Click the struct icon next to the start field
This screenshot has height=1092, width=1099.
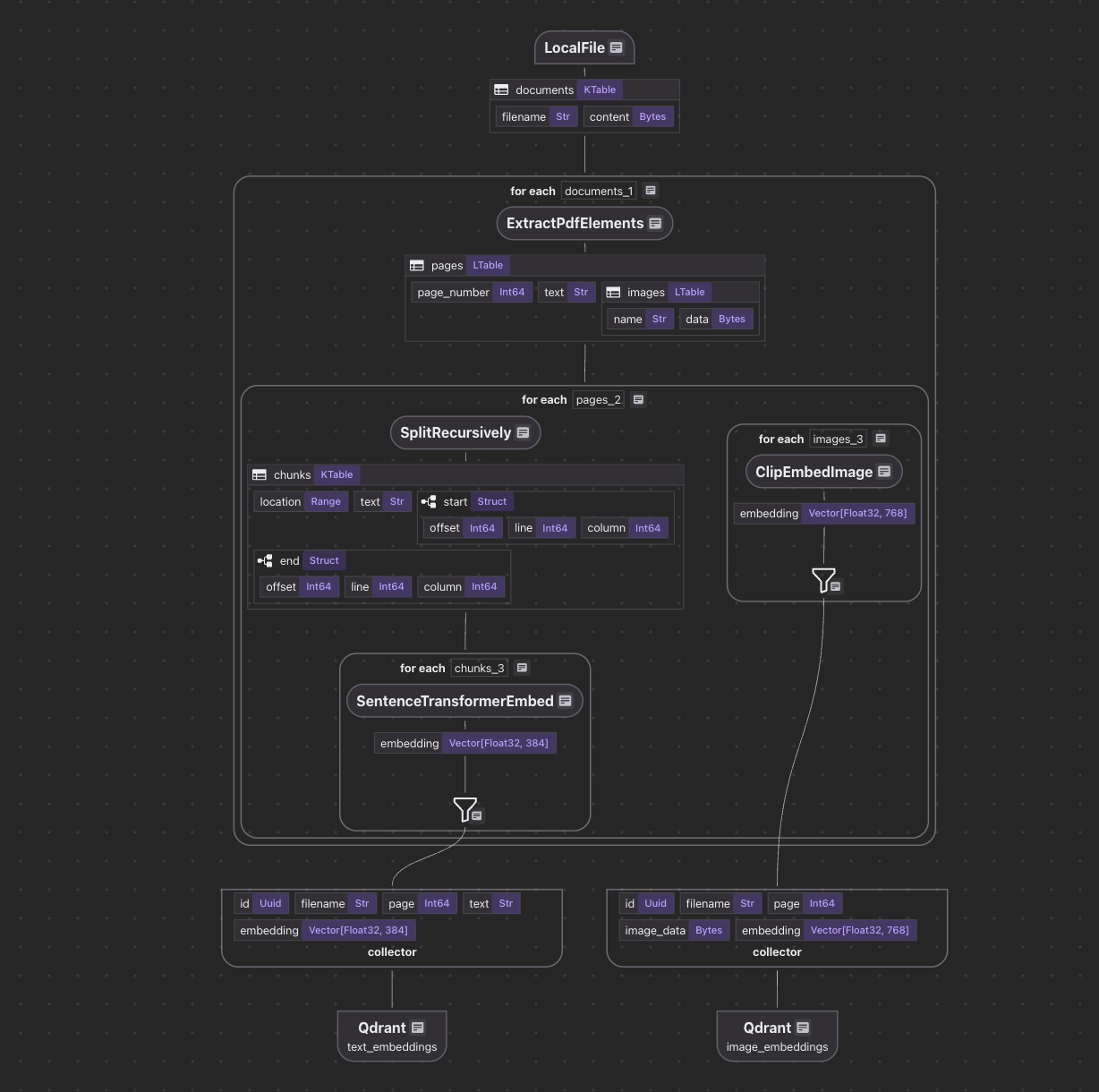429,501
